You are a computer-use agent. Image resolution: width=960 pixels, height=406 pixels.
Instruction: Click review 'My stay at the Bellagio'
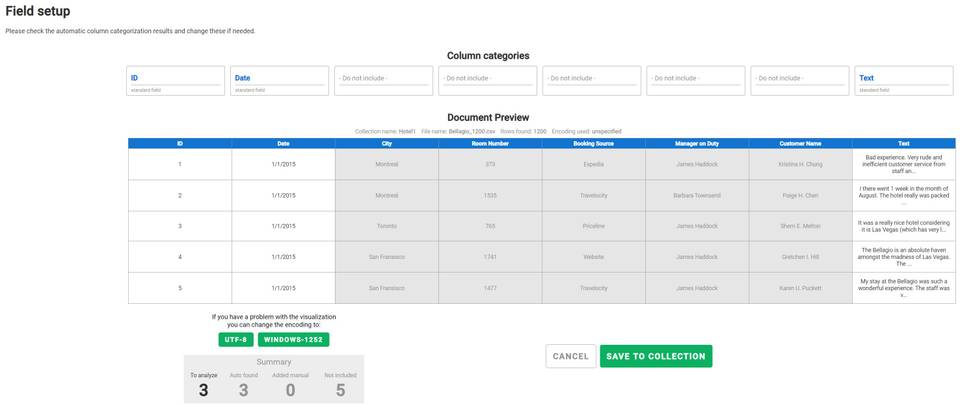tap(904, 288)
